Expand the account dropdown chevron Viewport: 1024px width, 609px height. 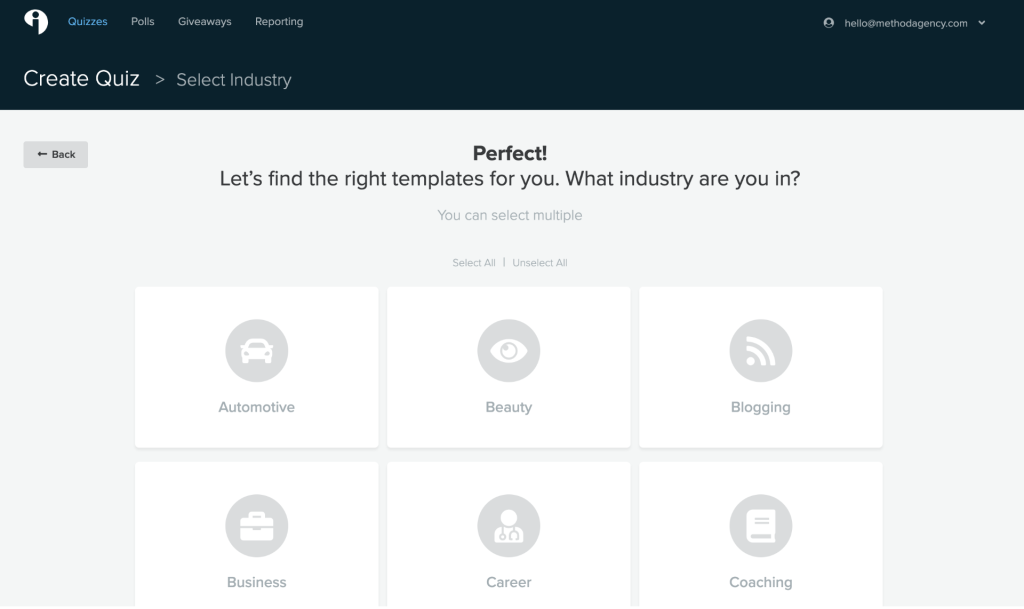point(982,23)
